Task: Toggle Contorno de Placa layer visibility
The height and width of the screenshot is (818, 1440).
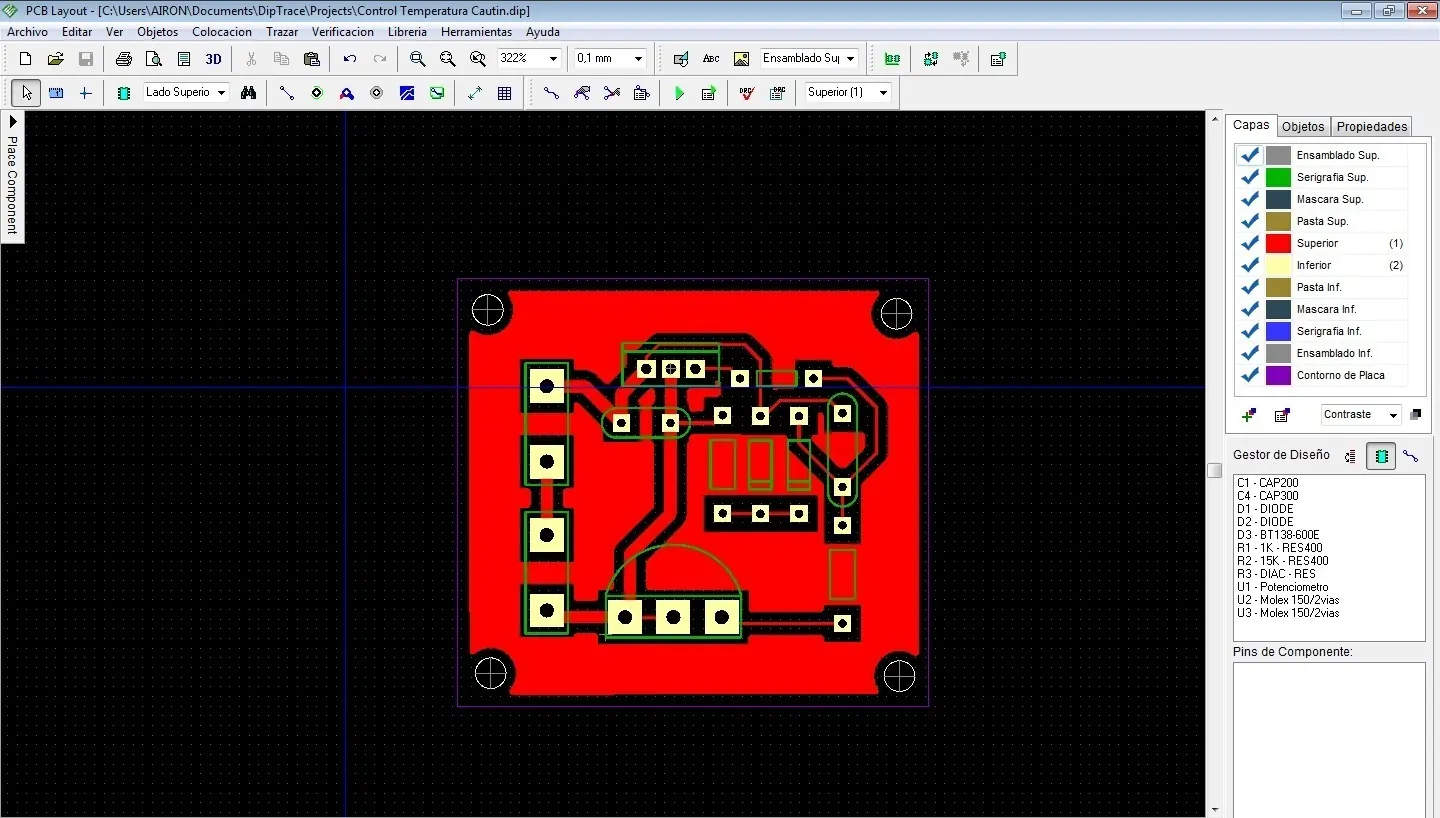Action: click(x=1249, y=376)
